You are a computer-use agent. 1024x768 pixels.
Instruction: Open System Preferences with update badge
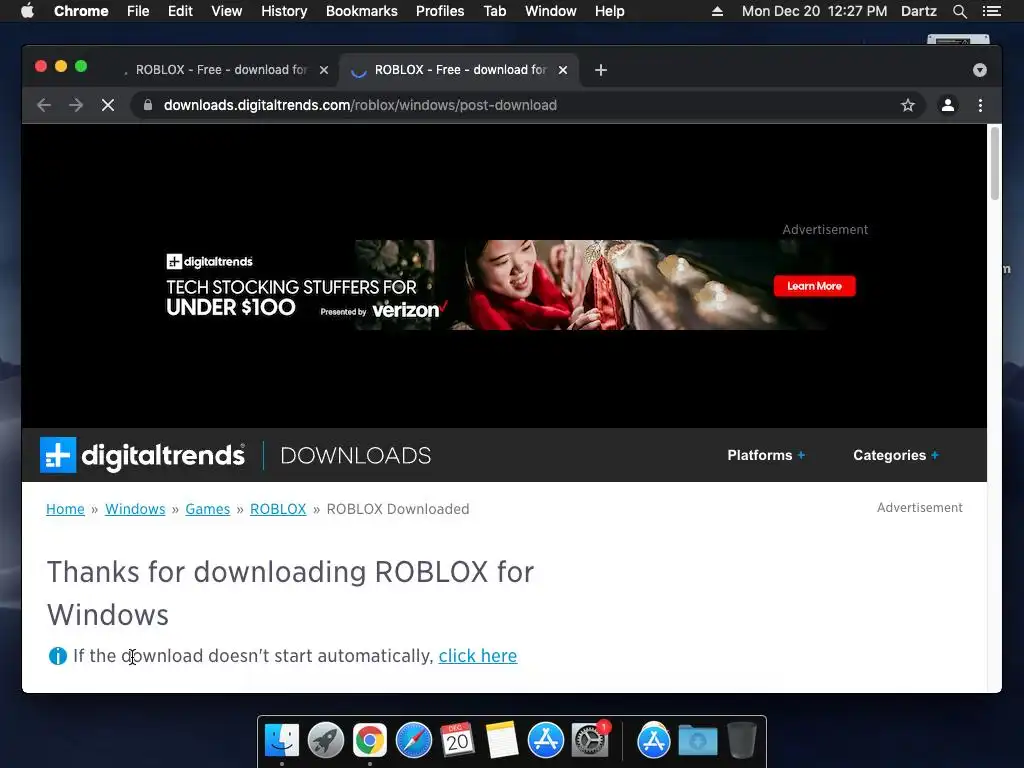point(590,740)
